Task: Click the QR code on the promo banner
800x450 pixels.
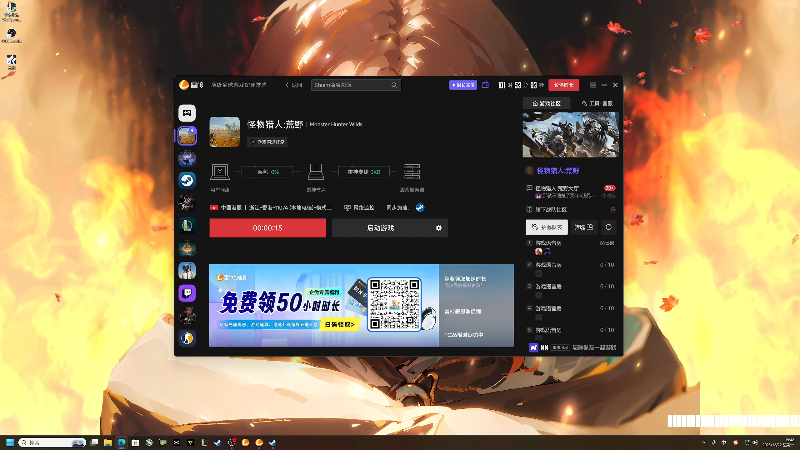Action: [x=394, y=305]
